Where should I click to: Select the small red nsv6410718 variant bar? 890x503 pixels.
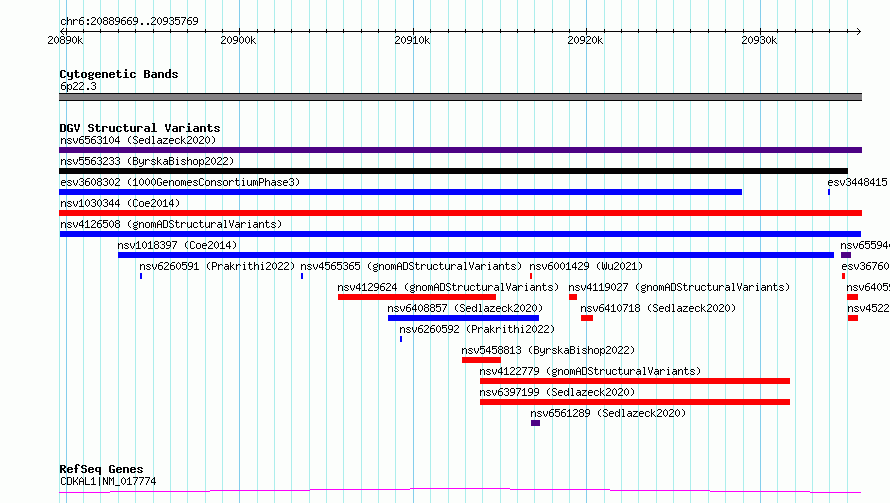(587, 318)
